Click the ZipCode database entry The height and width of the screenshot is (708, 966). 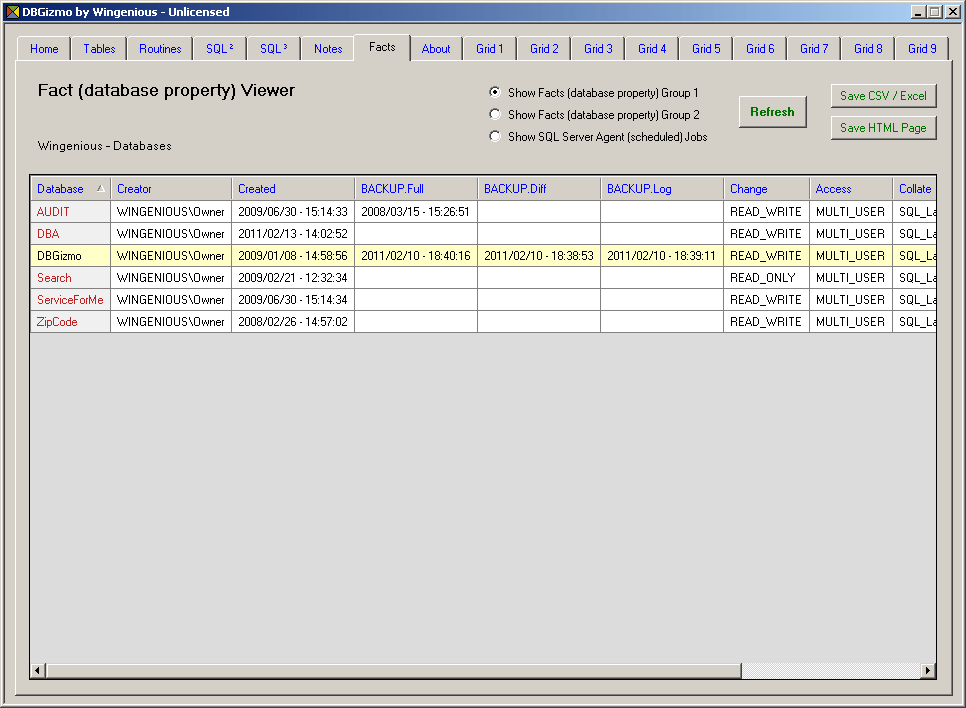[57, 322]
